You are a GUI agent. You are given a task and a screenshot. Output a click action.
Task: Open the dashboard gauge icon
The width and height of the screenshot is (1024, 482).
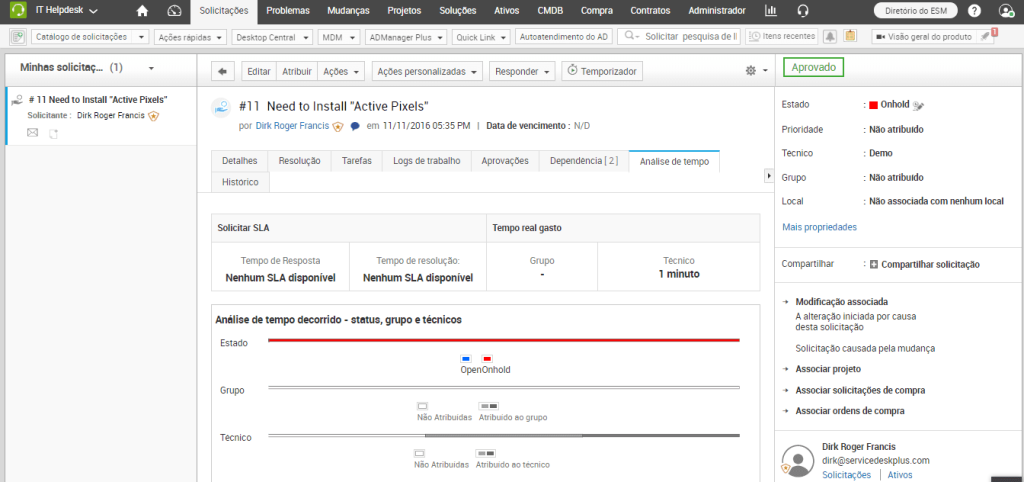click(174, 11)
